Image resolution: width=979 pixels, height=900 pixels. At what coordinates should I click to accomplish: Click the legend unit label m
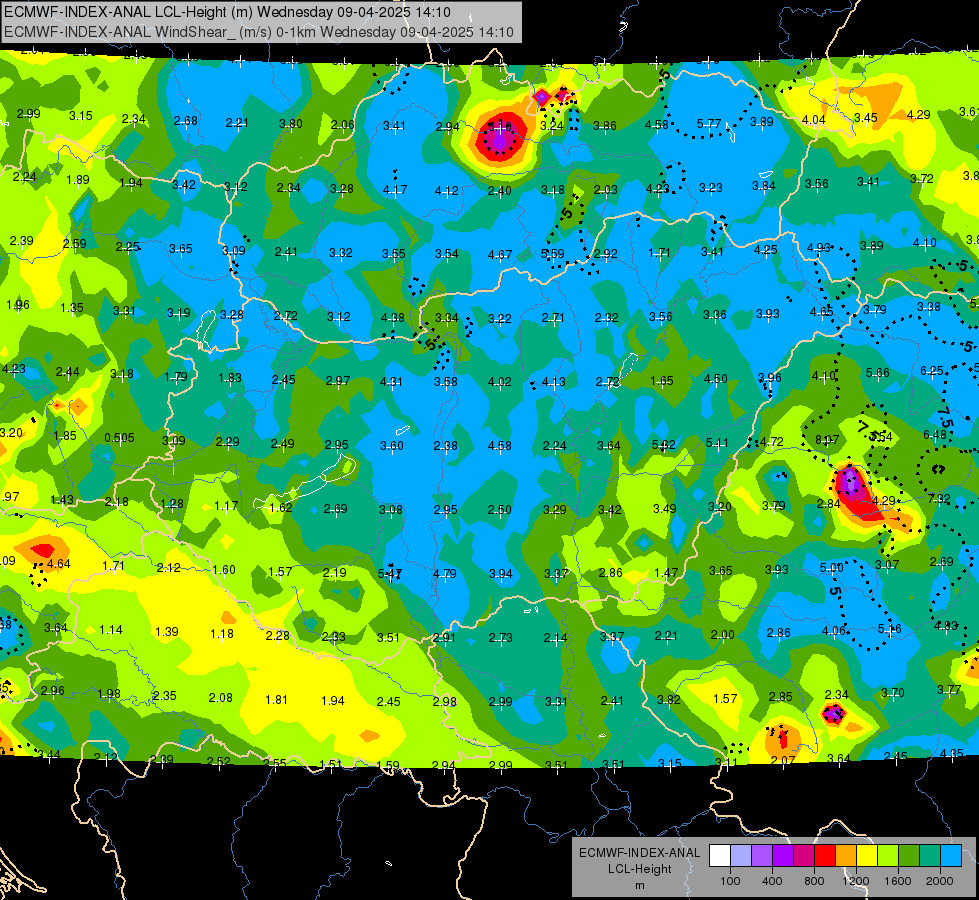click(x=639, y=885)
